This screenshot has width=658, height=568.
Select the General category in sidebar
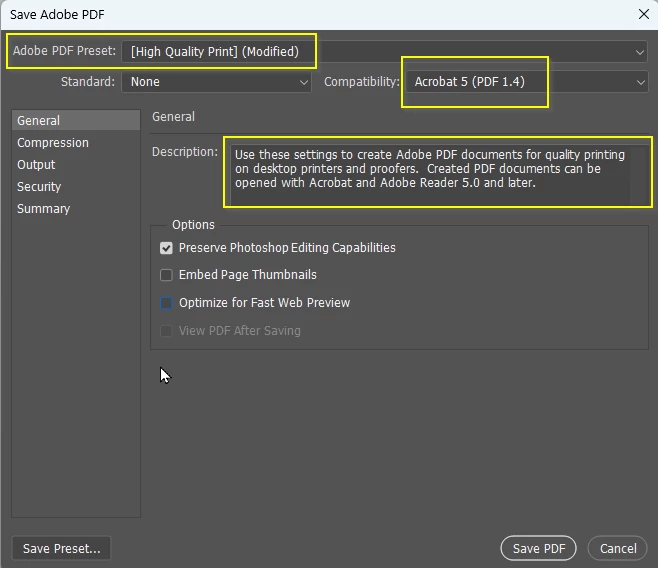pos(76,120)
